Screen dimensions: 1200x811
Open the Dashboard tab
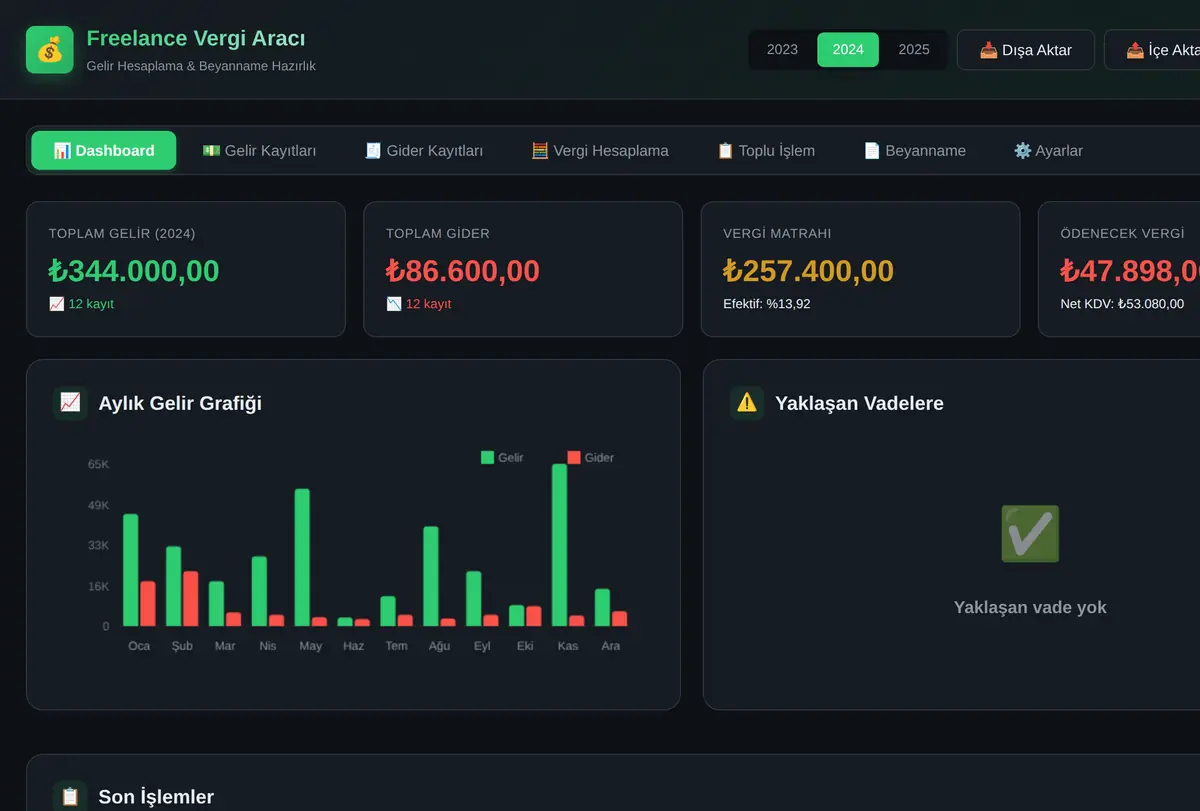104,150
